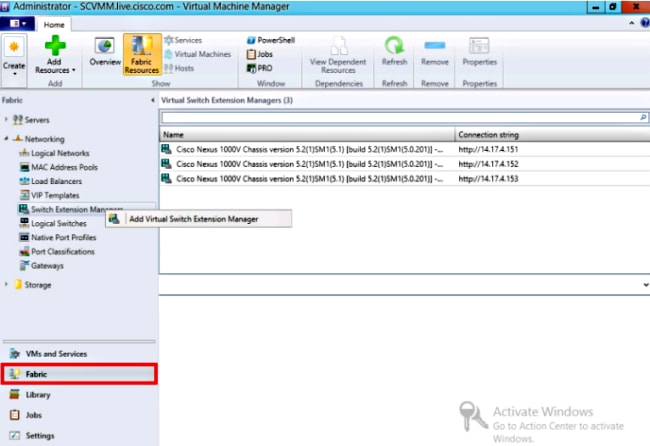Collapse the Networking tree node
The width and height of the screenshot is (650, 446).
tap(6, 138)
